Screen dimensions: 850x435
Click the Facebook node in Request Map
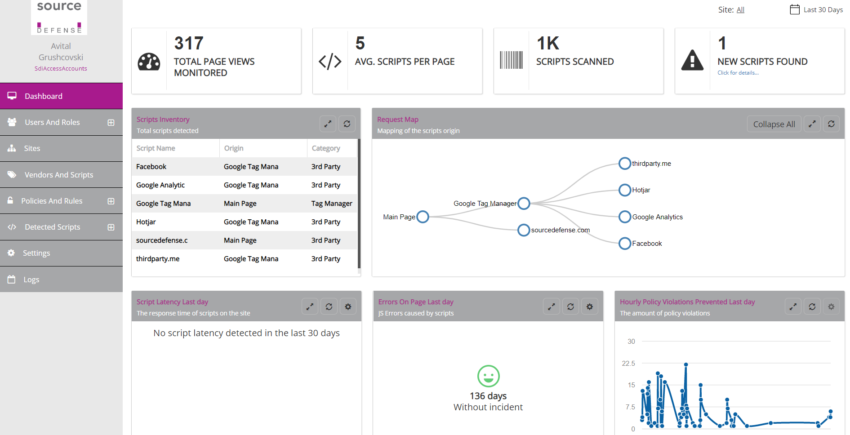coord(624,244)
